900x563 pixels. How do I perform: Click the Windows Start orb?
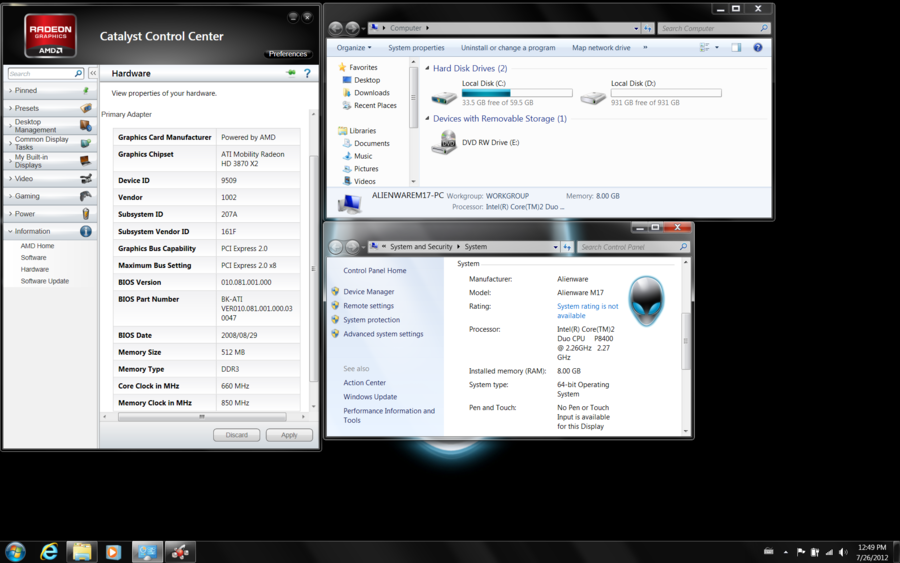tap(15, 552)
